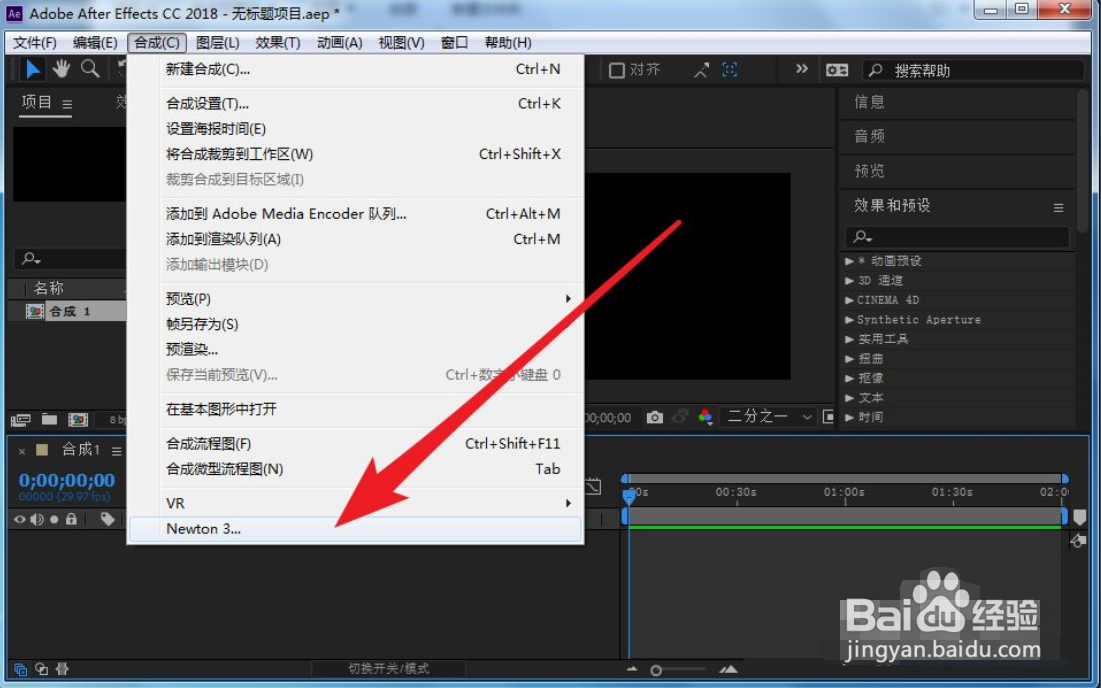Click the snap collapsed-layers bracket icon
Image resolution: width=1101 pixels, height=688 pixels.
pyautogui.click(x=730, y=70)
